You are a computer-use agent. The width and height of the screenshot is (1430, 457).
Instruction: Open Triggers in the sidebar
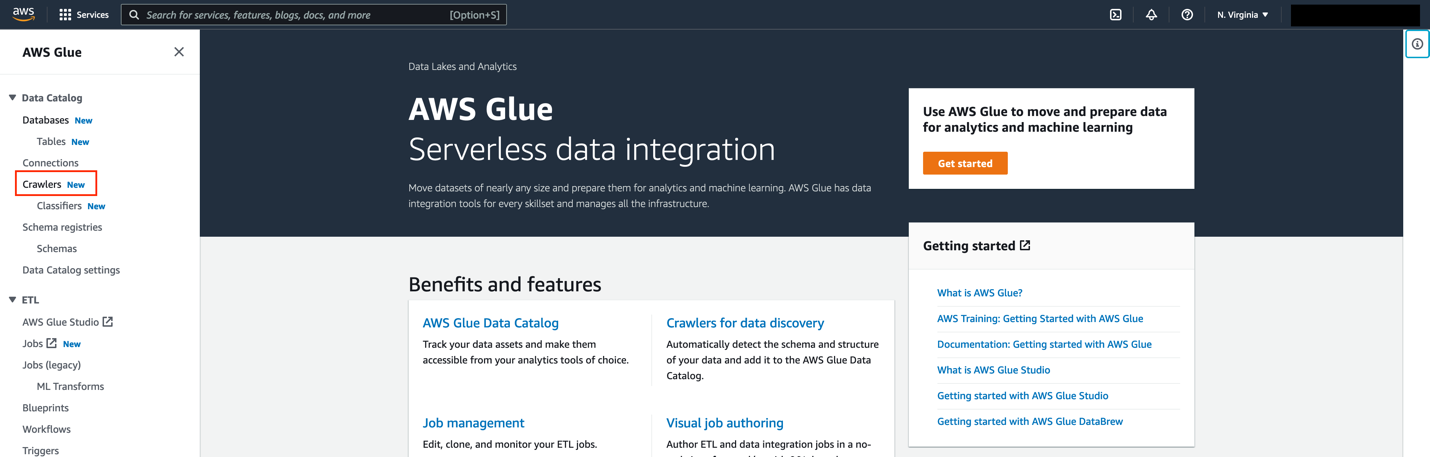(x=40, y=451)
